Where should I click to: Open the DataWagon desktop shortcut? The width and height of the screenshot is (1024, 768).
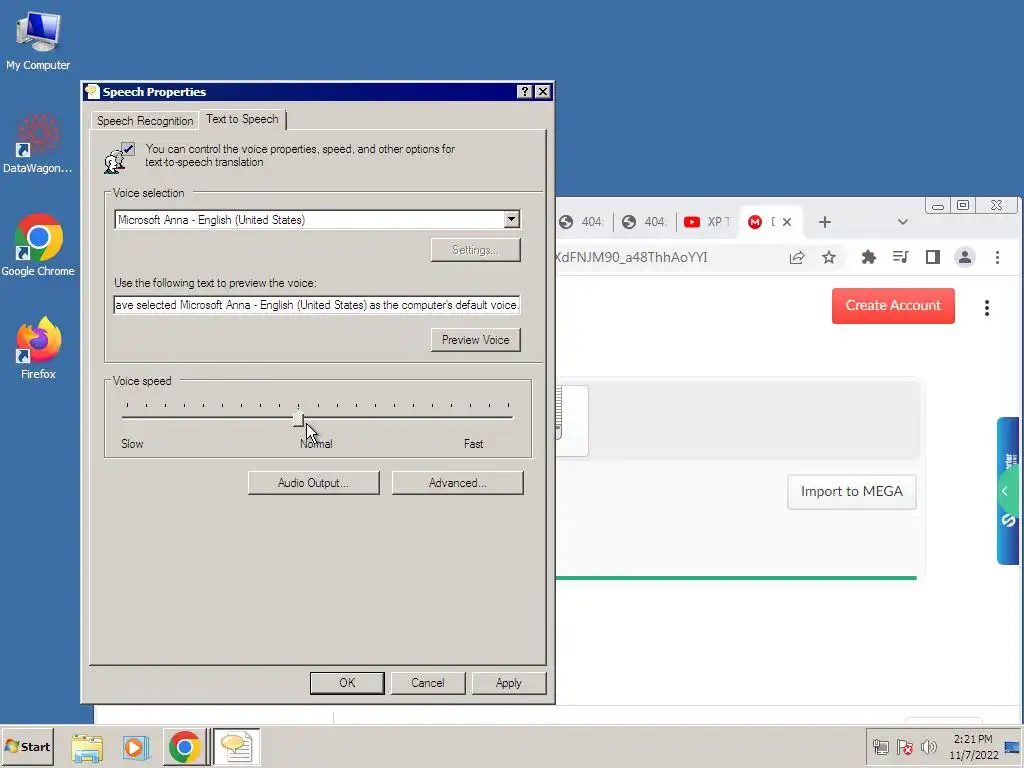[x=38, y=144]
